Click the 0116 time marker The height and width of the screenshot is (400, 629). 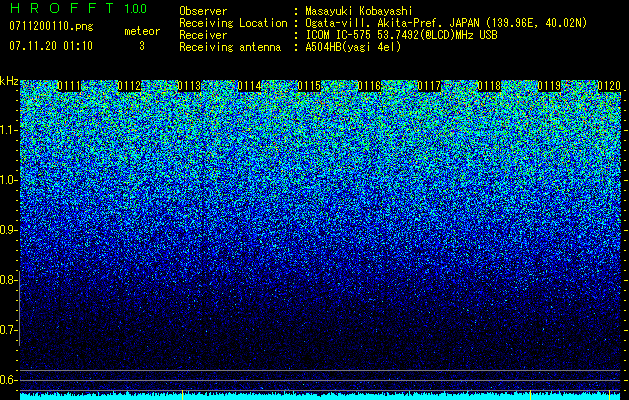369,86
